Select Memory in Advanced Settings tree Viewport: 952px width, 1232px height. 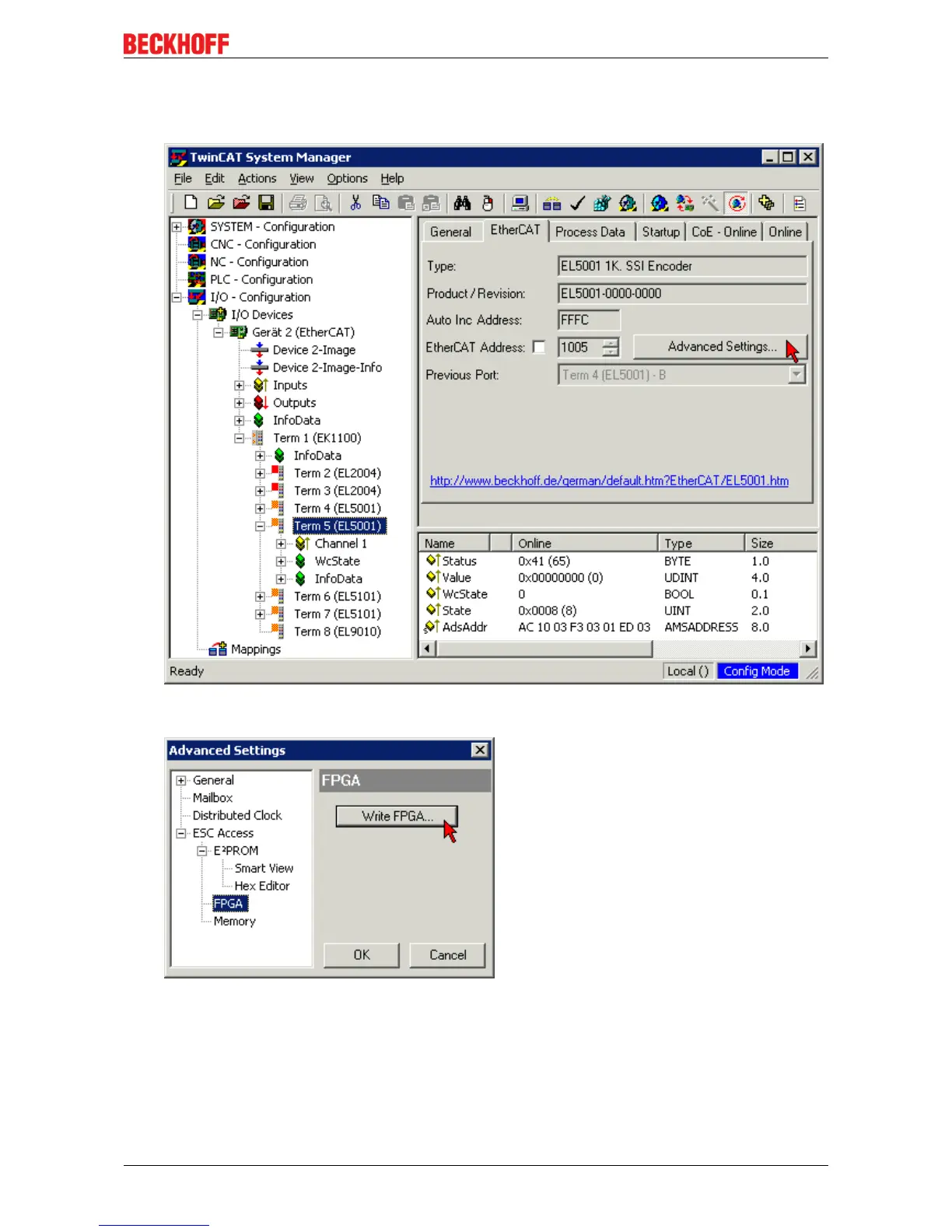tap(234, 921)
